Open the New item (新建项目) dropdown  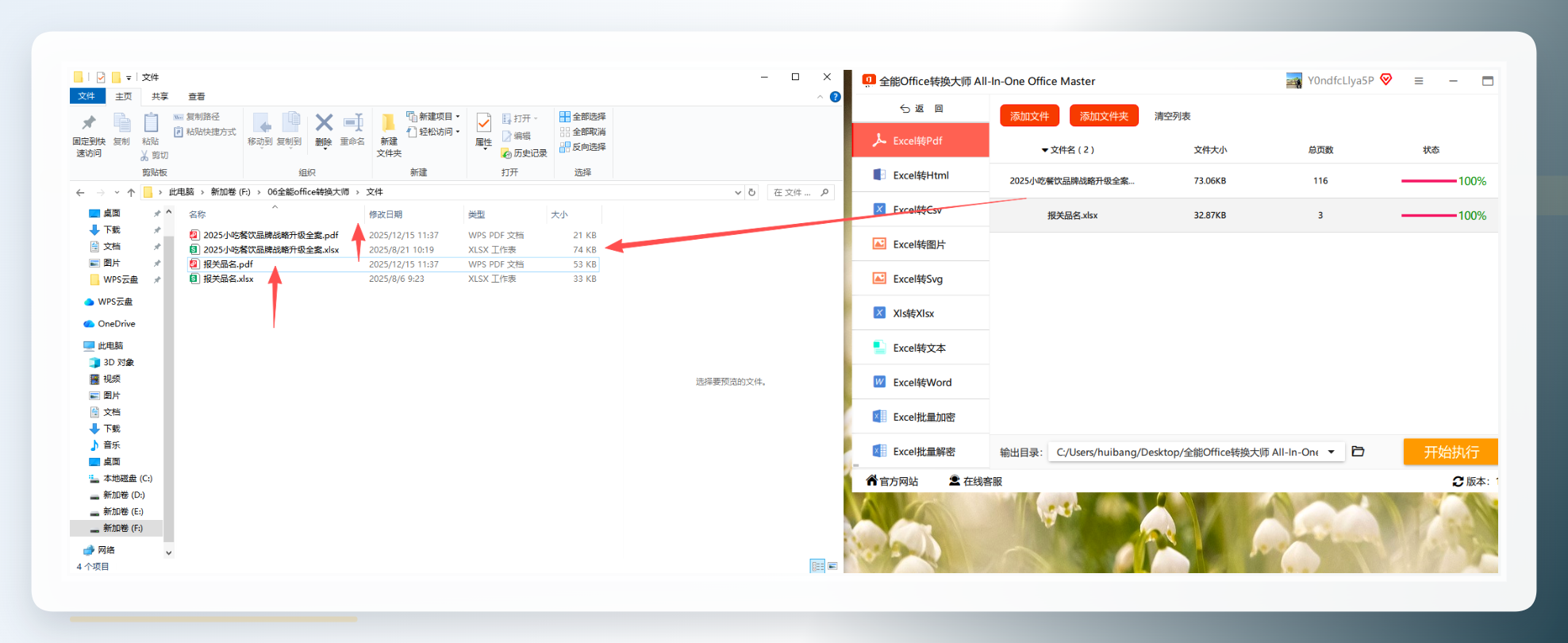(433, 117)
